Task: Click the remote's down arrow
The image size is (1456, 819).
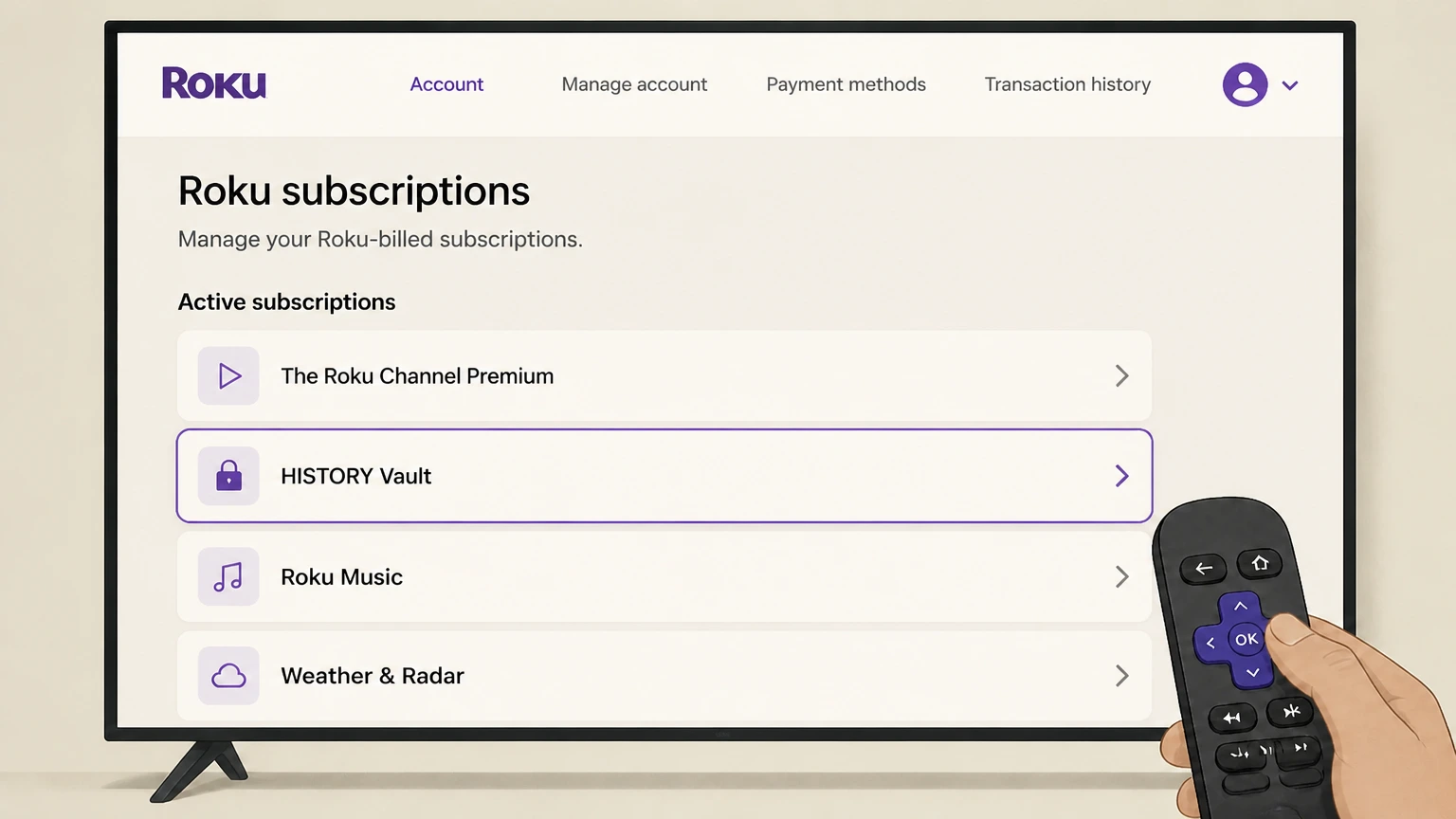Action: point(1252,673)
